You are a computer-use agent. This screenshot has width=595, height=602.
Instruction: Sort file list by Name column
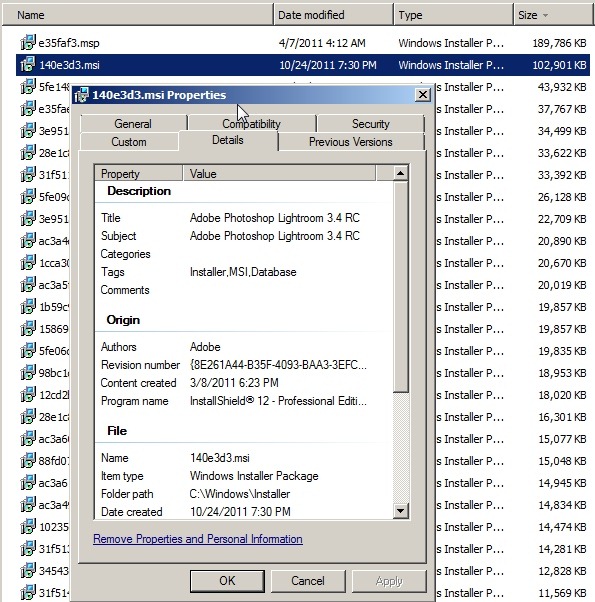point(138,15)
